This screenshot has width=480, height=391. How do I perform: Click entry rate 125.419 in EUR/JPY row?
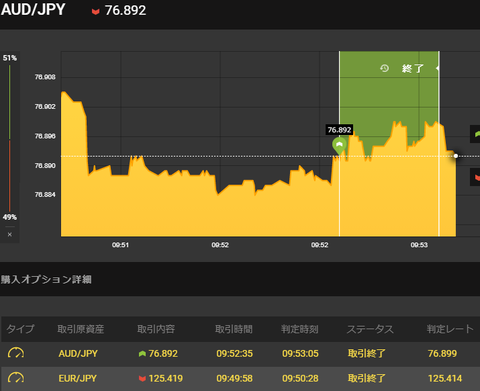point(166,378)
